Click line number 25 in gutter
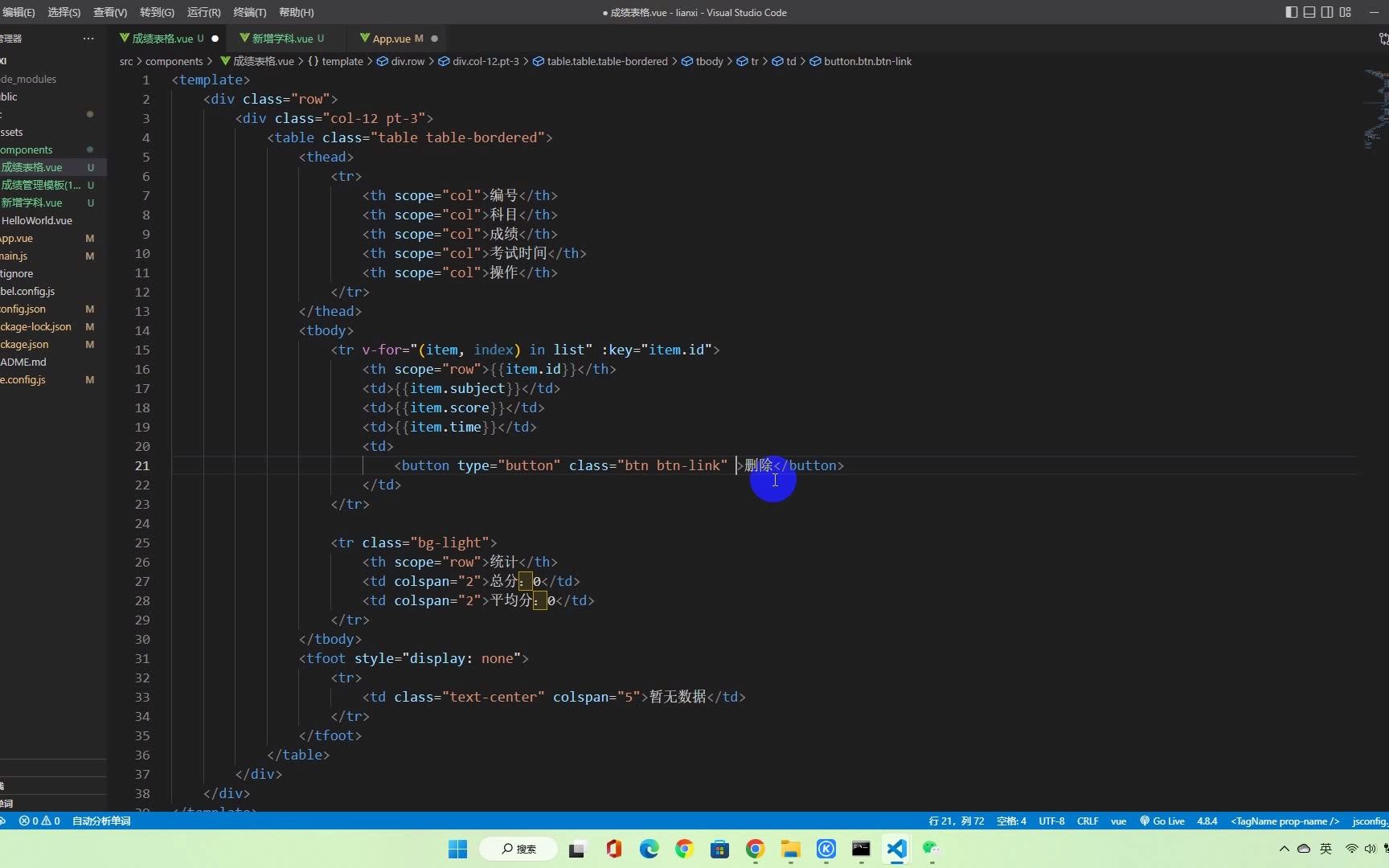 tap(142, 542)
